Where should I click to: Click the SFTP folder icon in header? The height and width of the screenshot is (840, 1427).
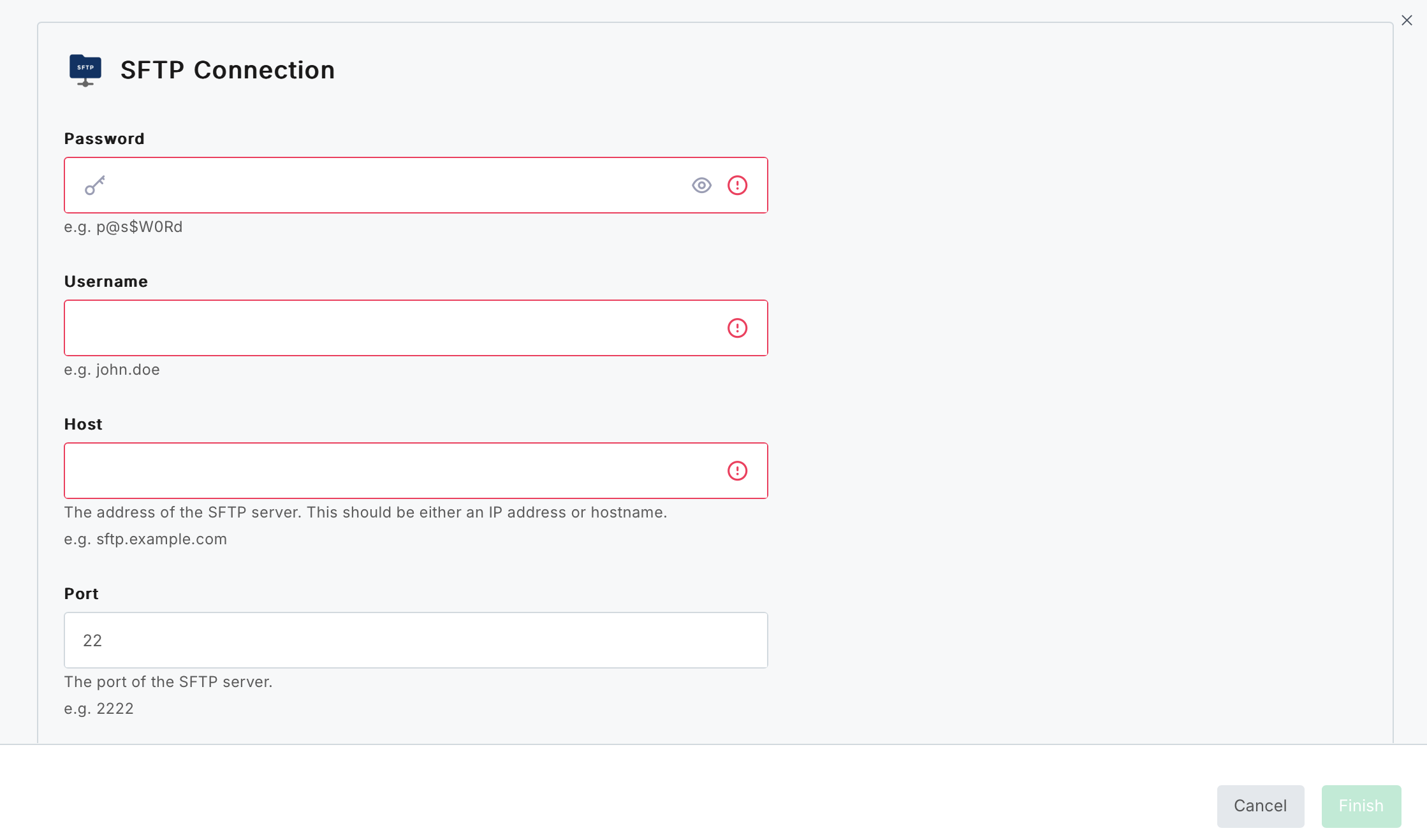pos(85,70)
